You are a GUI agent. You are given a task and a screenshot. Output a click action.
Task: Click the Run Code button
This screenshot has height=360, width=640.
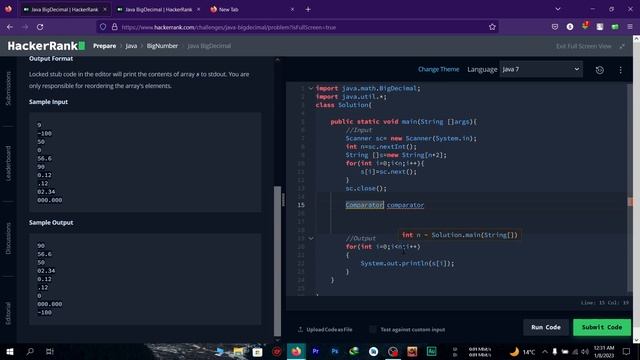point(546,327)
